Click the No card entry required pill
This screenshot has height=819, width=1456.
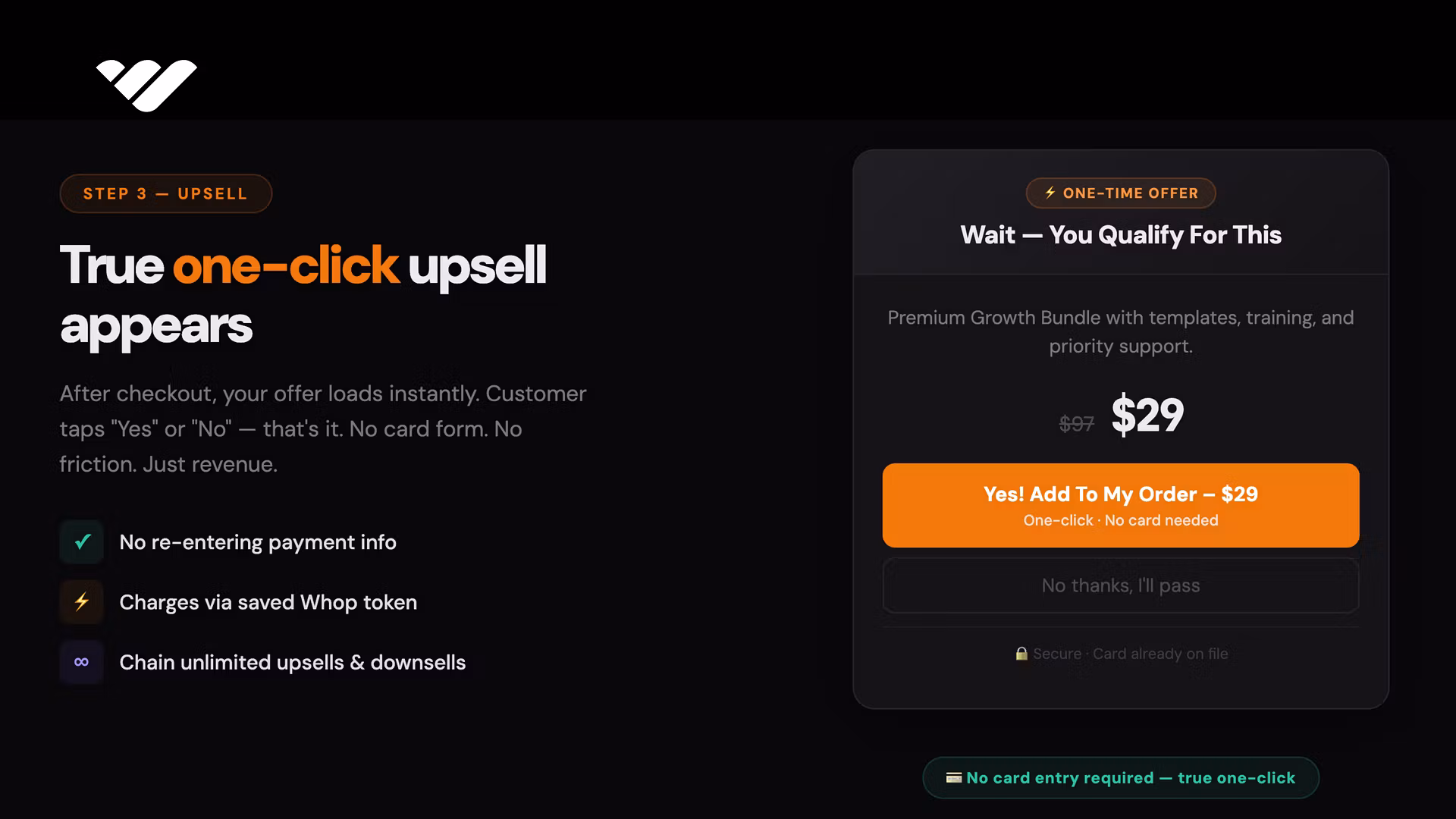(1121, 777)
